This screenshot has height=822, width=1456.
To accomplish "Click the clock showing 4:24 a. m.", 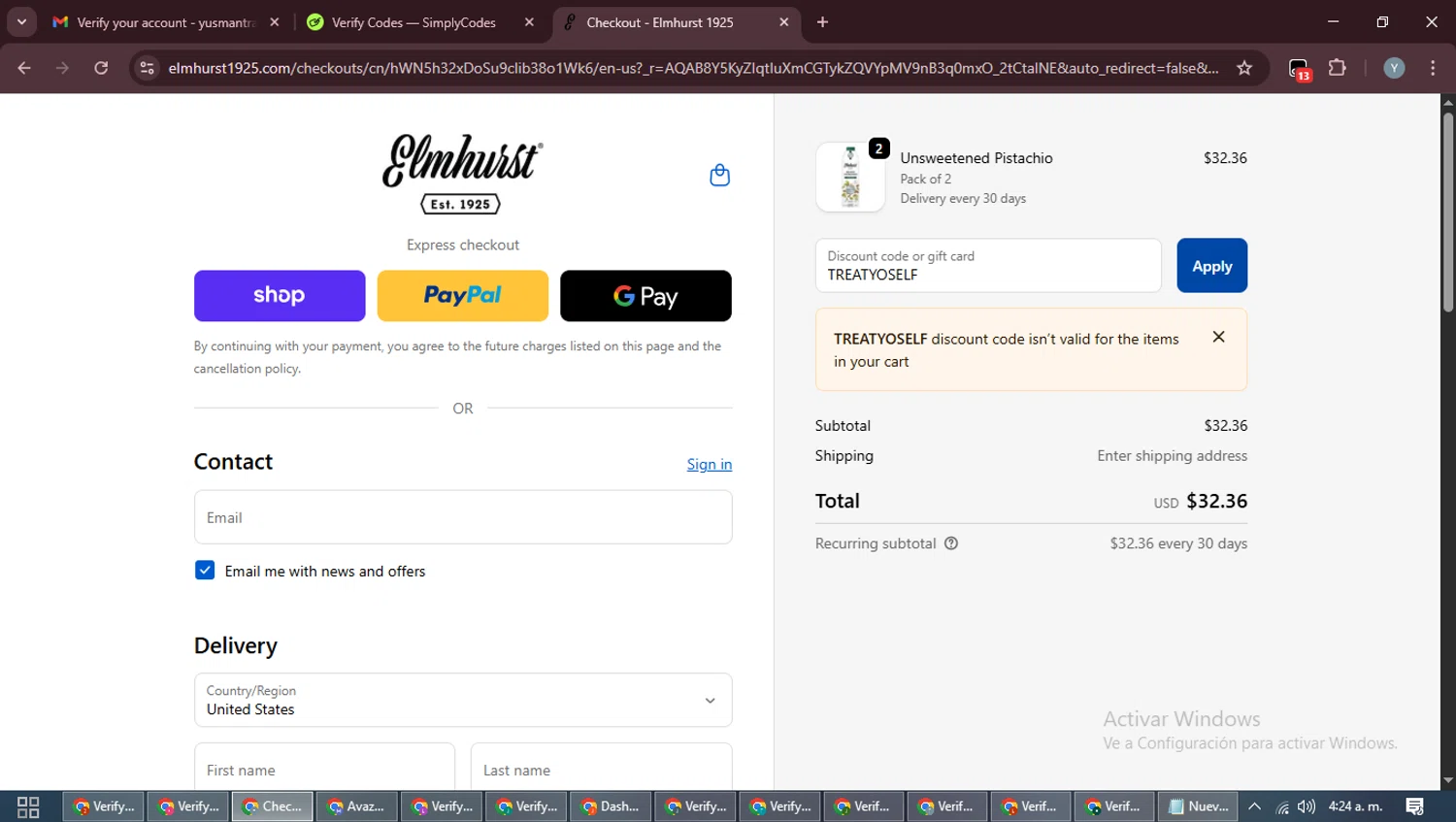I will point(1355,806).
